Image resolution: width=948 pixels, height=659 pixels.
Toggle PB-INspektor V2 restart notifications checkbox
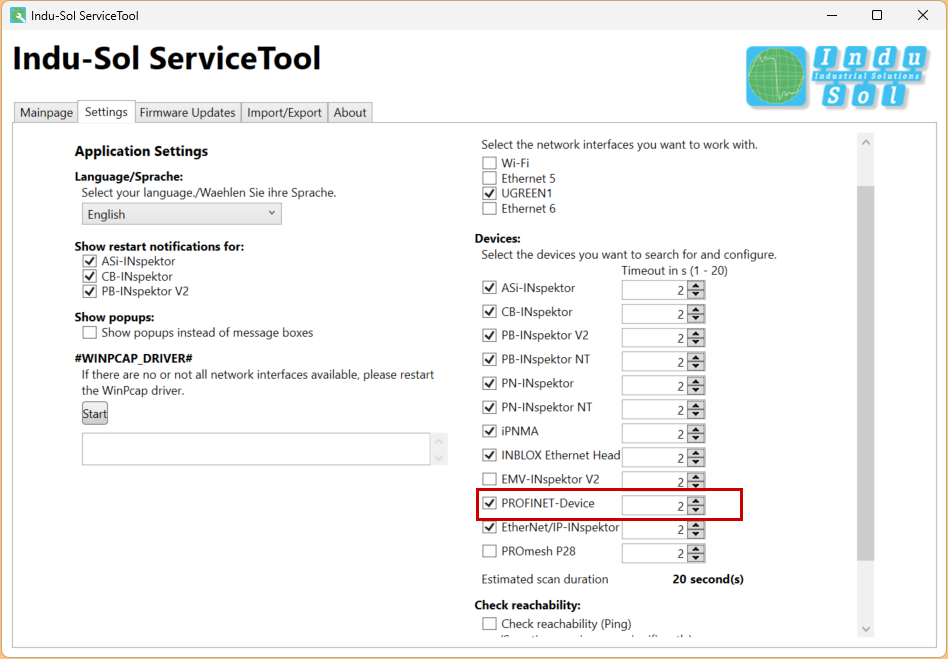[89, 291]
